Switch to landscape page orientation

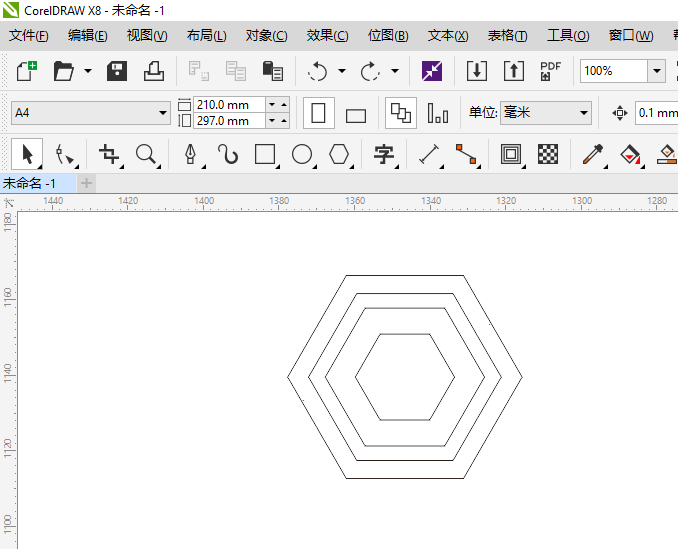coord(356,114)
